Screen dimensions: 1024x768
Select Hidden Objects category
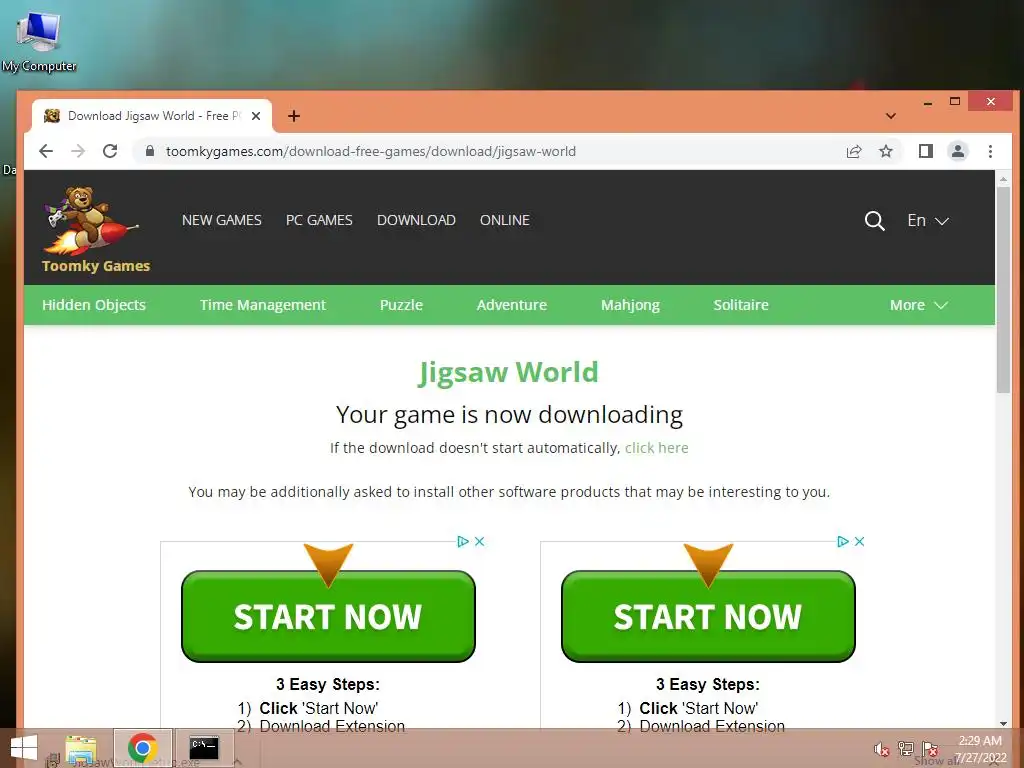tap(94, 305)
